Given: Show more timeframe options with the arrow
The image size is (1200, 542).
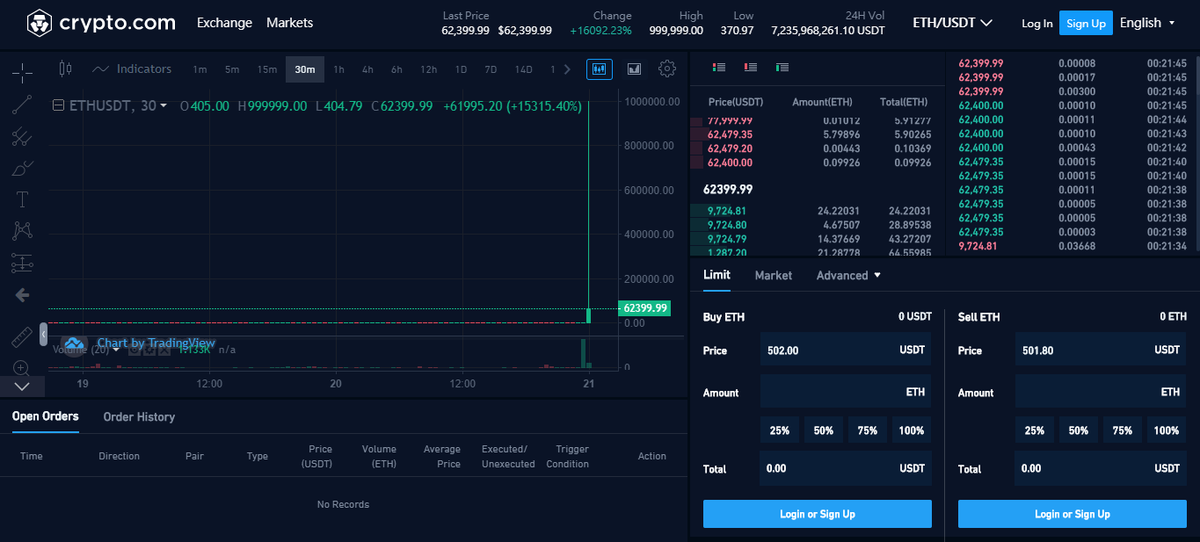Looking at the screenshot, I should click(x=568, y=69).
